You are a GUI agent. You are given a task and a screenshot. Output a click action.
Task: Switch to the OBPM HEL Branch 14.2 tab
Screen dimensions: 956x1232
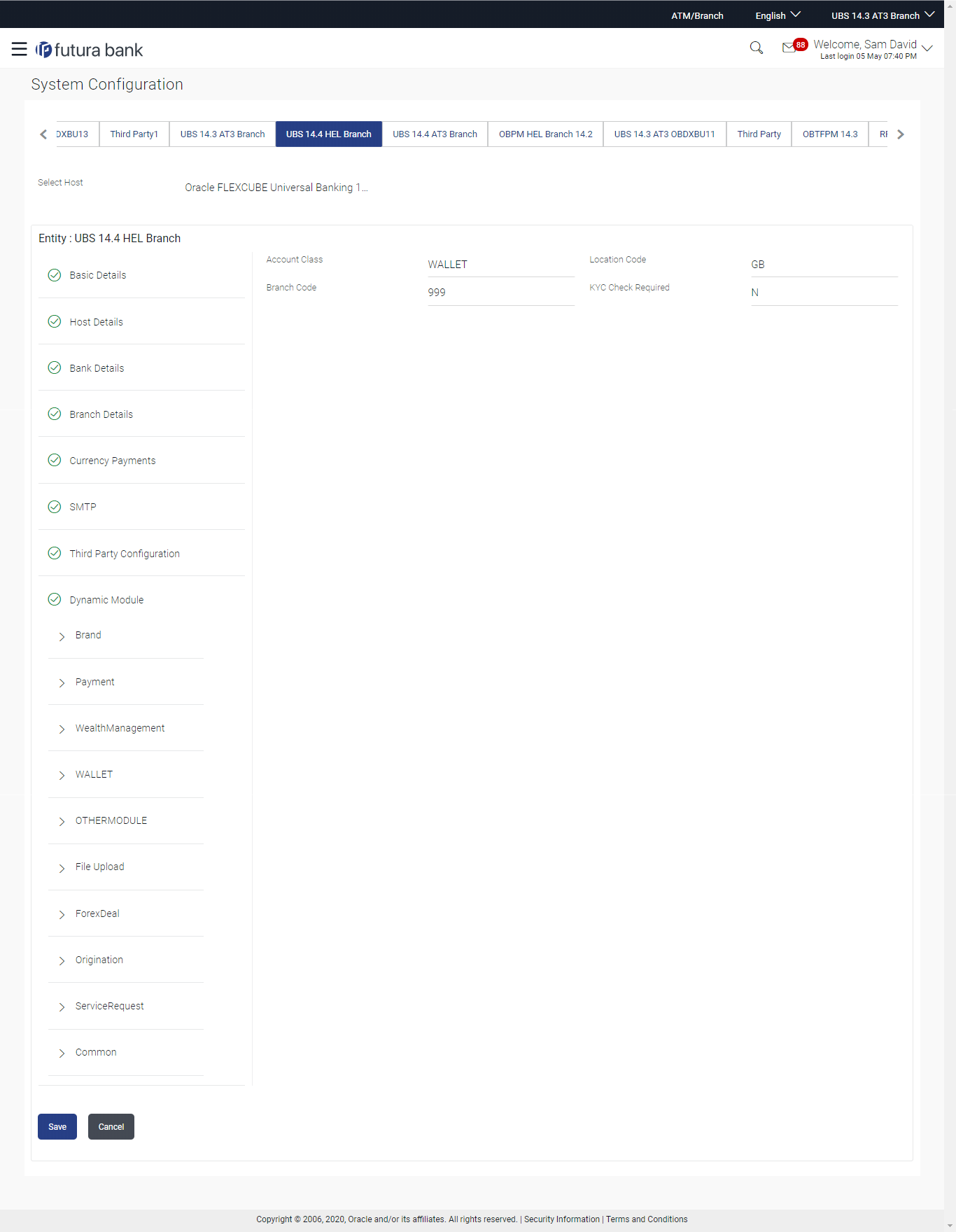coord(546,134)
